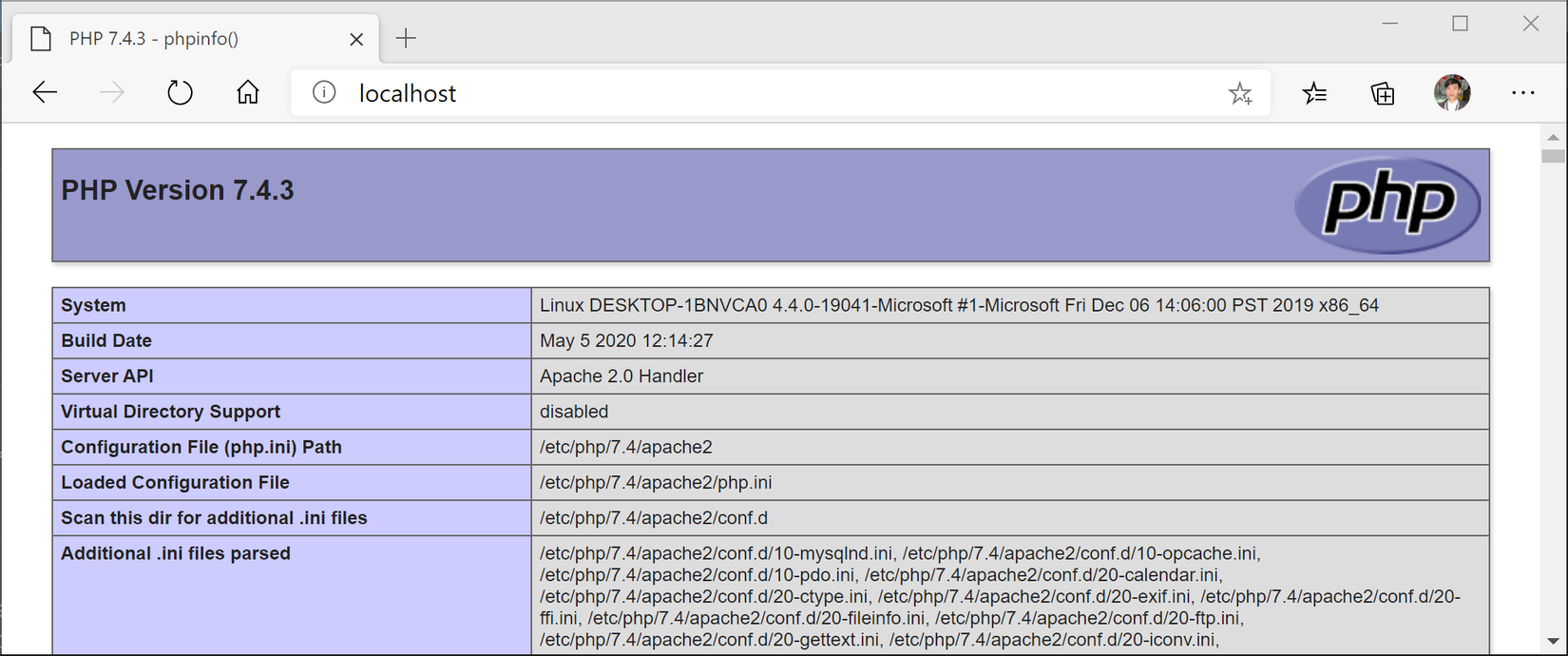Click the 'Virtual Directory Support' label
The height and width of the screenshot is (656, 1568).
coord(171,412)
